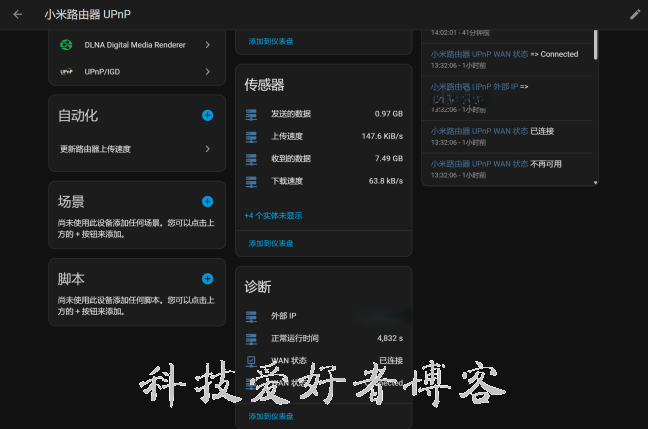Click the 上传速度 sensor icon
Viewport: 648px width, 429px height.
click(251, 136)
